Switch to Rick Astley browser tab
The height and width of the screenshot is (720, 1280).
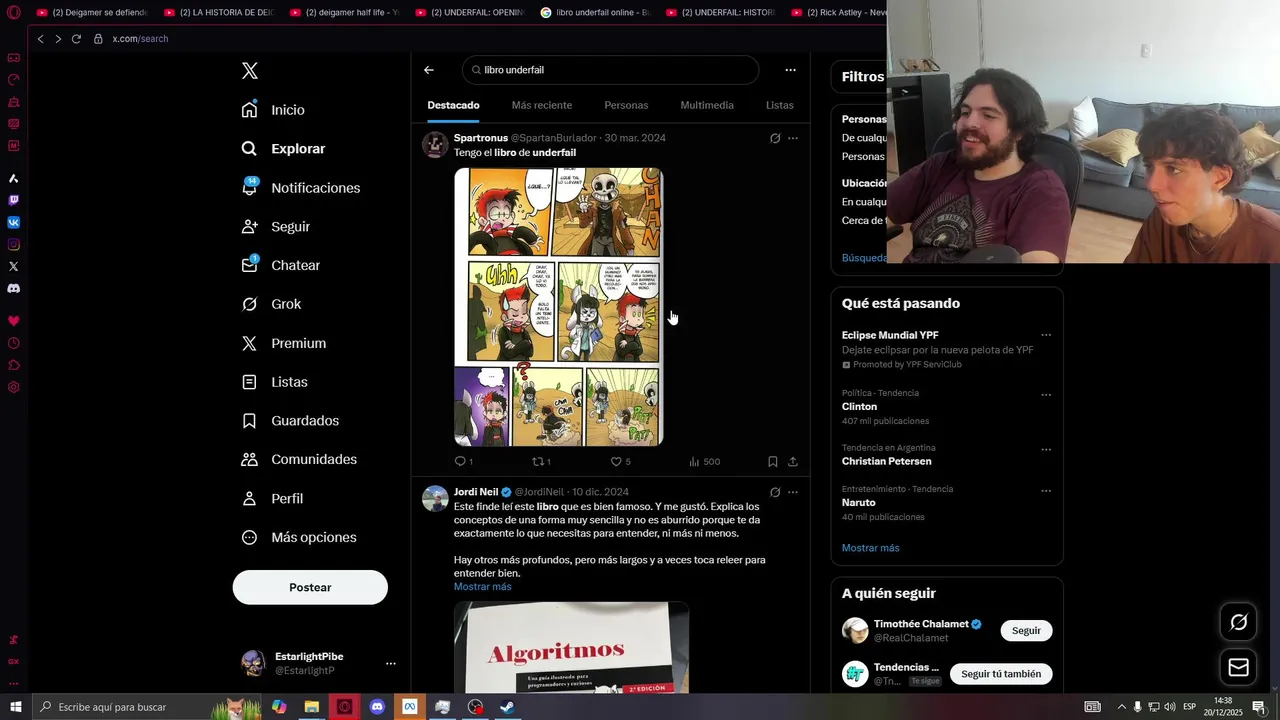tap(838, 13)
